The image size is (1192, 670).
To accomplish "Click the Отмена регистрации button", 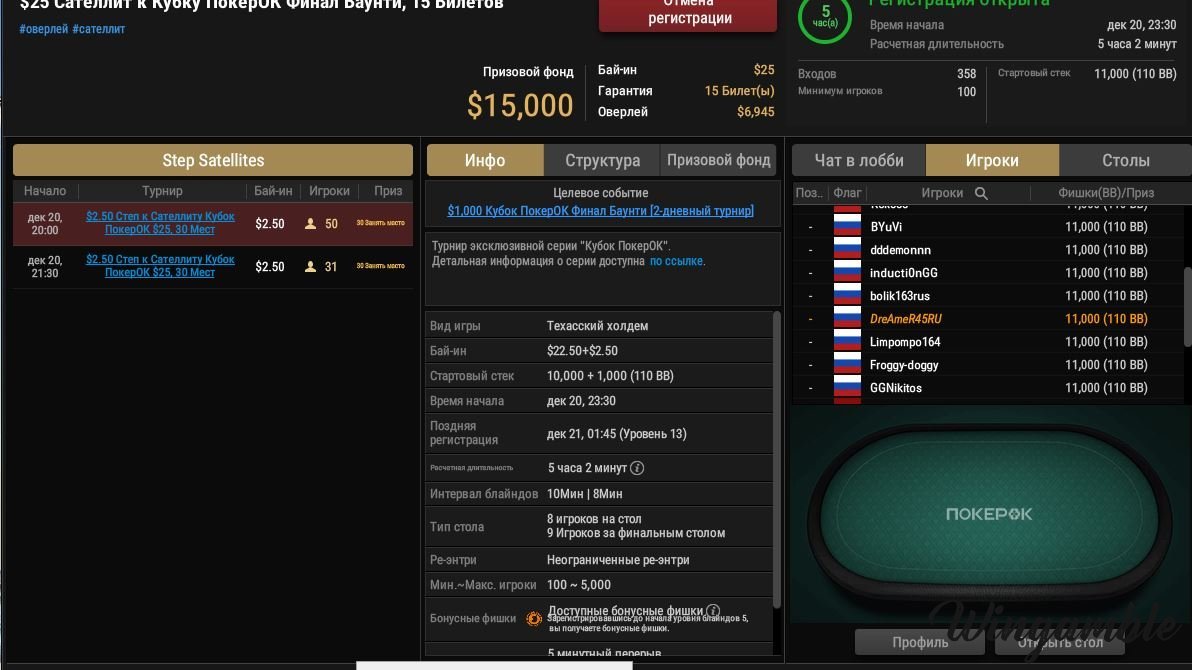I will click(688, 14).
